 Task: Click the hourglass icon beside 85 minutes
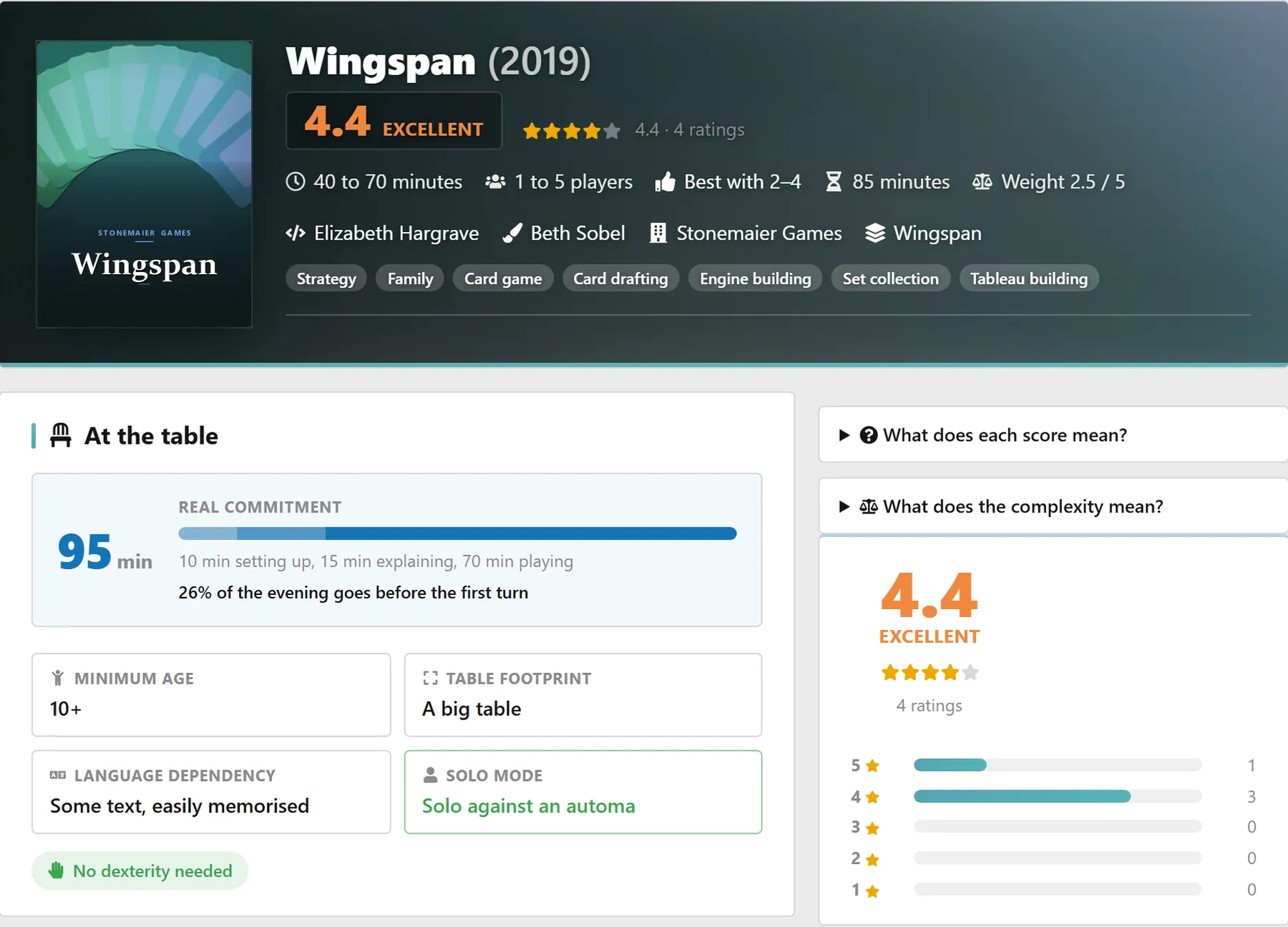pos(834,182)
